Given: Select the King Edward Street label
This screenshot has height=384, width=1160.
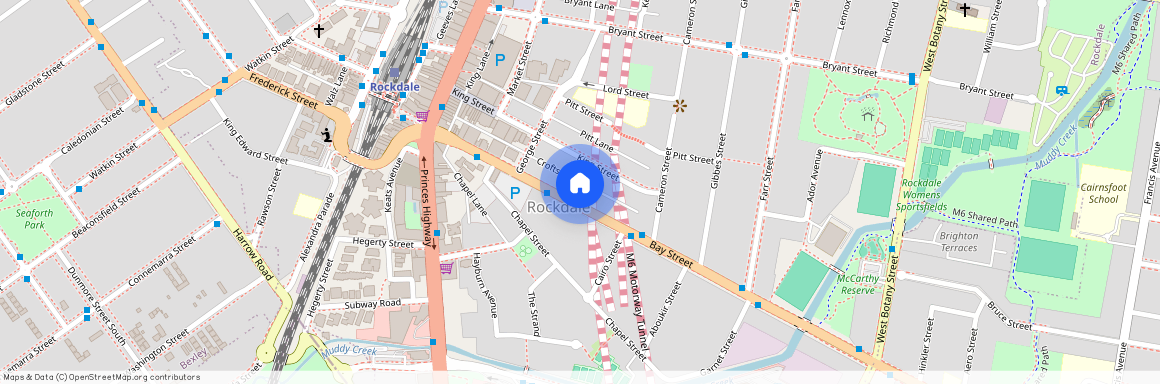Looking at the screenshot, I should click(255, 141).
